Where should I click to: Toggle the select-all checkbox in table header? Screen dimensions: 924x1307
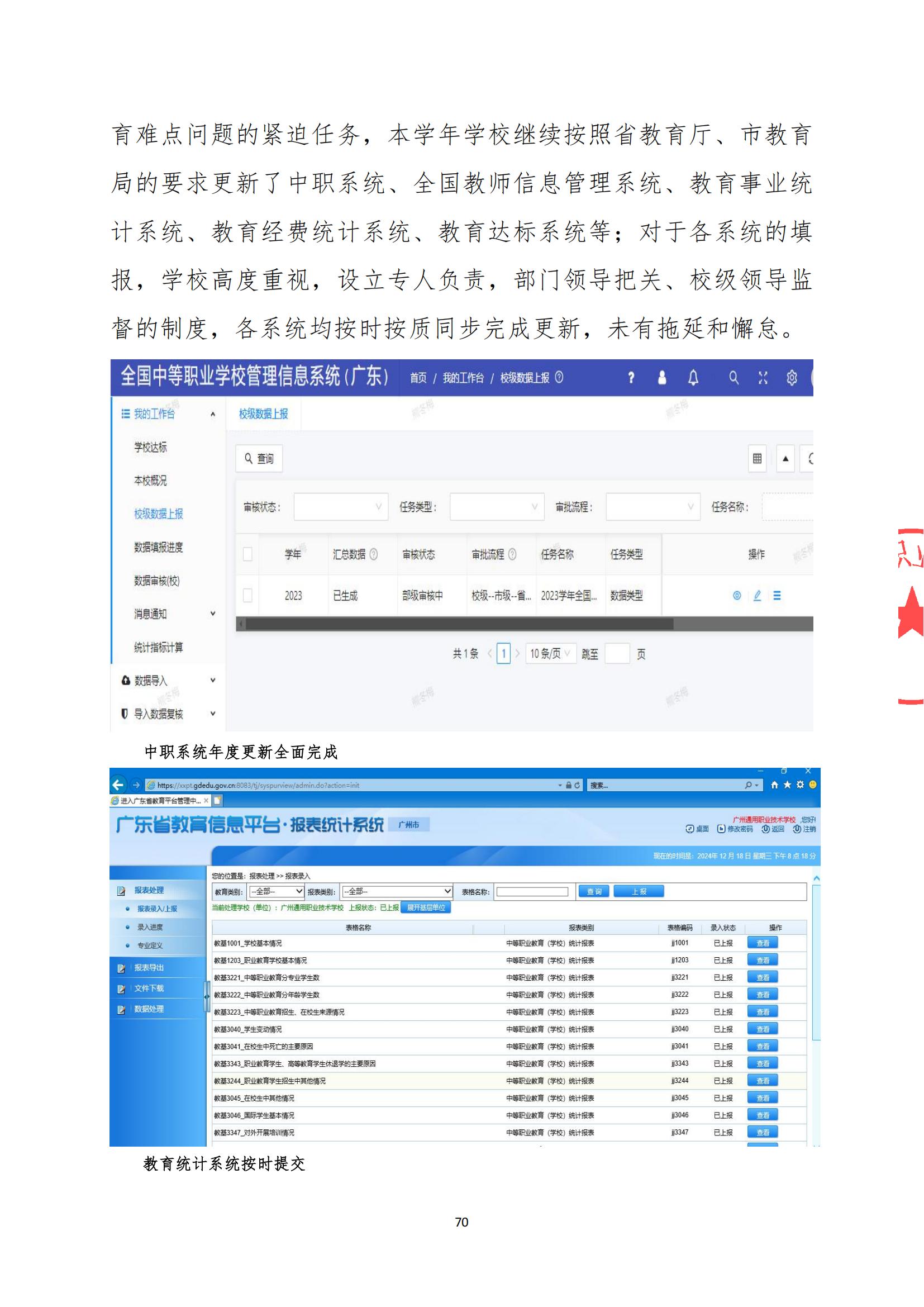pyautogui.click(x=247, y=554)
